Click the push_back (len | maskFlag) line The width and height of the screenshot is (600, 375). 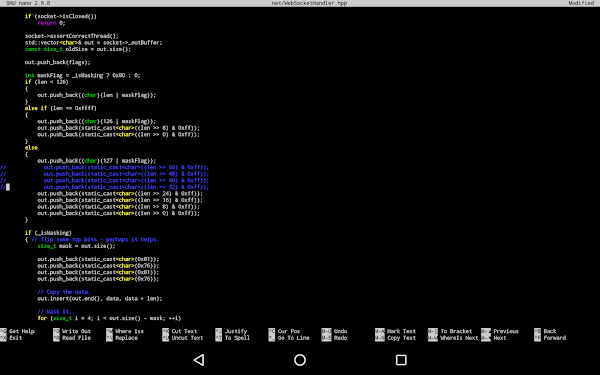pyautogui.click(x=96, y=95)
